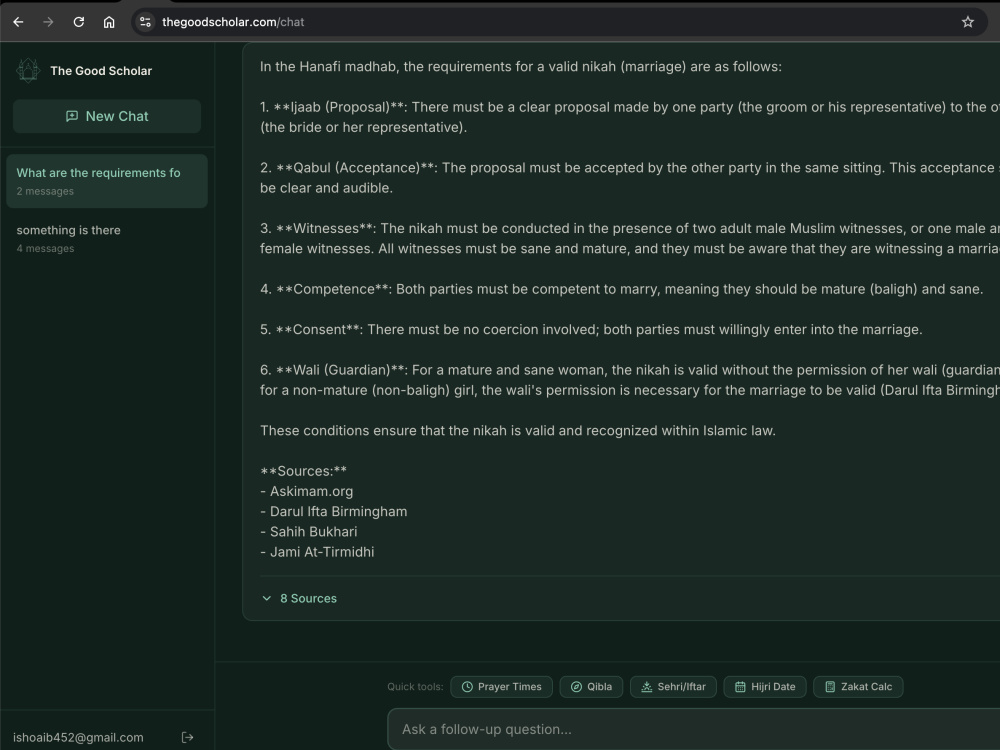This screenshot has height=750, width=1000.
Task: Open the Zakat Calc quick tool
Action: click(x=858, y=687)
